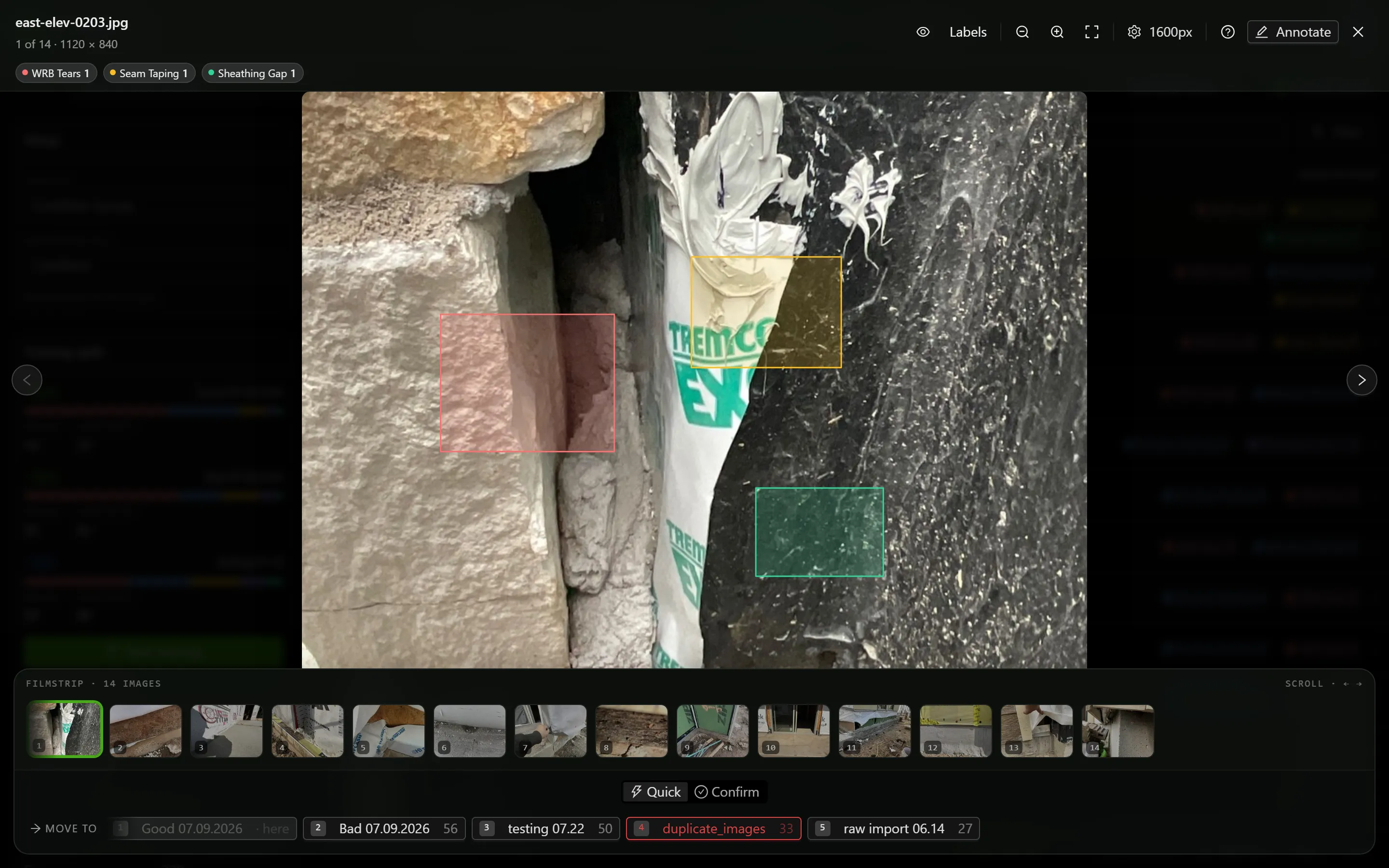Open filmstrip thumbnail 5
Screen dimensions: 1389x868
tap(389, 731)
